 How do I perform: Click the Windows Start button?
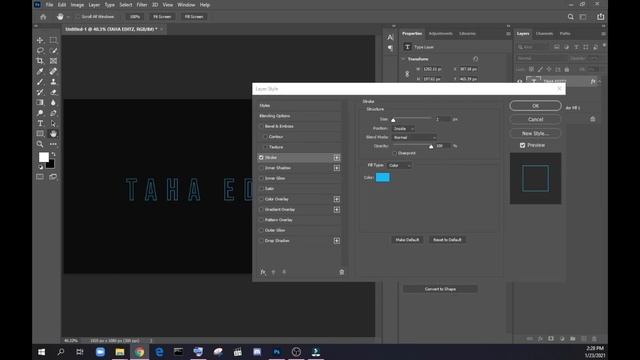pyautogui.click(x=41, y=352)
